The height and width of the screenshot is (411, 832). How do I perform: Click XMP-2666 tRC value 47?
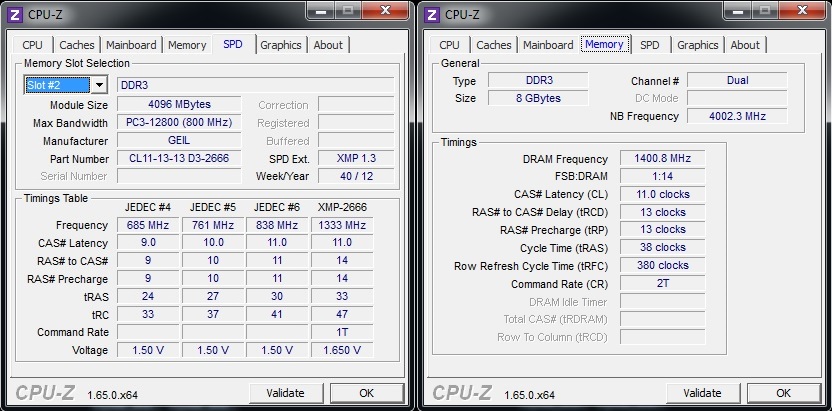click(342, 314)
